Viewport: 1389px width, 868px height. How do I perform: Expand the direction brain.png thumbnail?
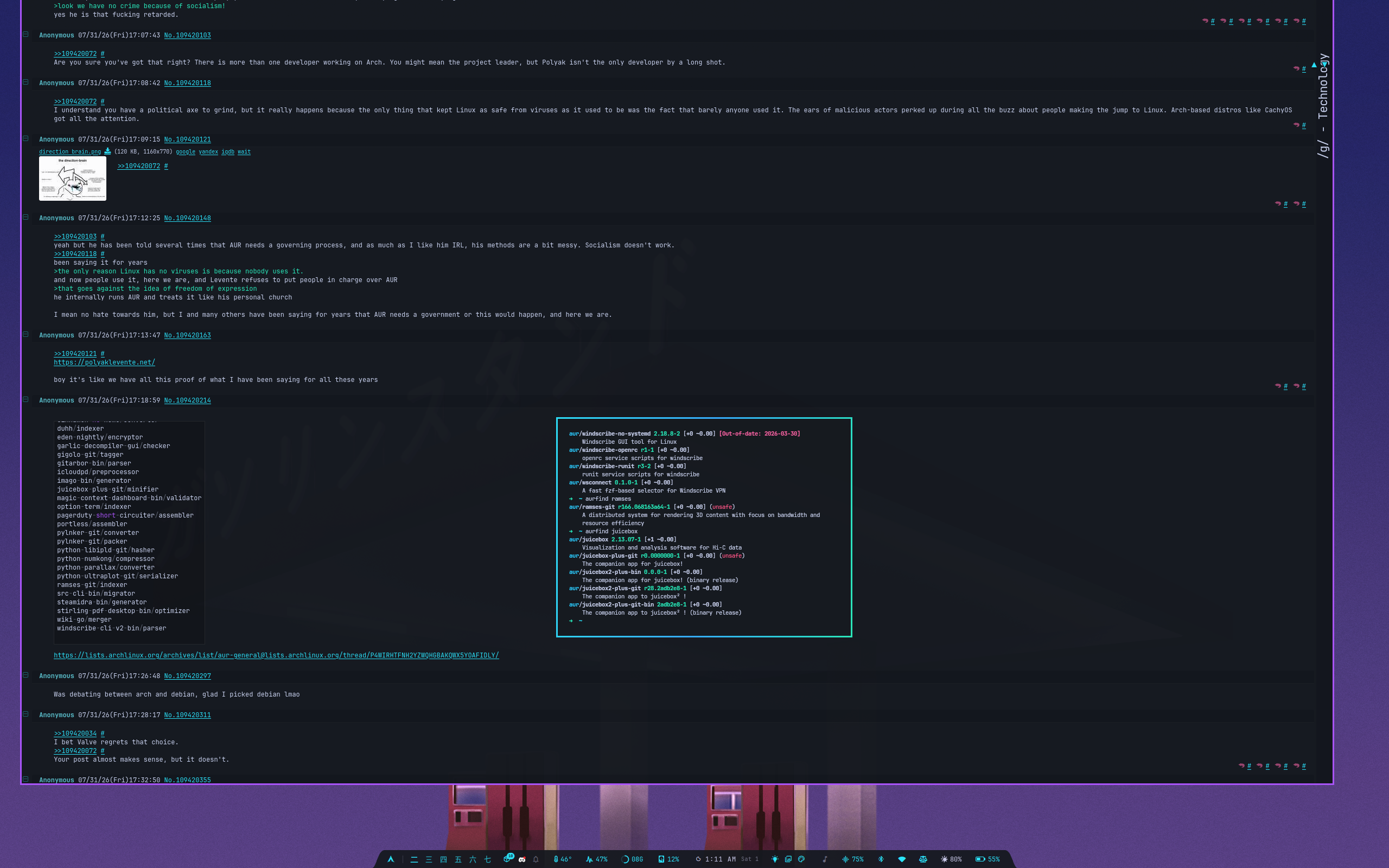[72, 178]
